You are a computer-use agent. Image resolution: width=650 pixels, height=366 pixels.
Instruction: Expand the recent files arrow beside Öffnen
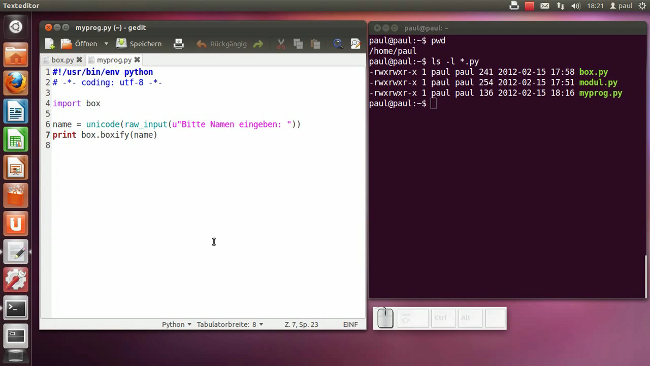click(x=106, y=44)
